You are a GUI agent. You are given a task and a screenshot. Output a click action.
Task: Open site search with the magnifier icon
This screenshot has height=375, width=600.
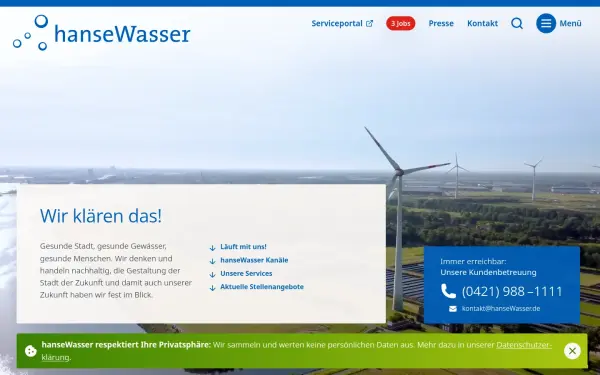point(517,23)
